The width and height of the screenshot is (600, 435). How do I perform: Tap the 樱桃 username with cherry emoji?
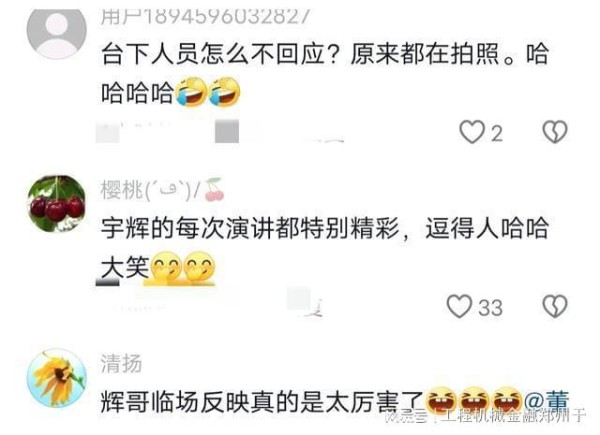(162, 190)
